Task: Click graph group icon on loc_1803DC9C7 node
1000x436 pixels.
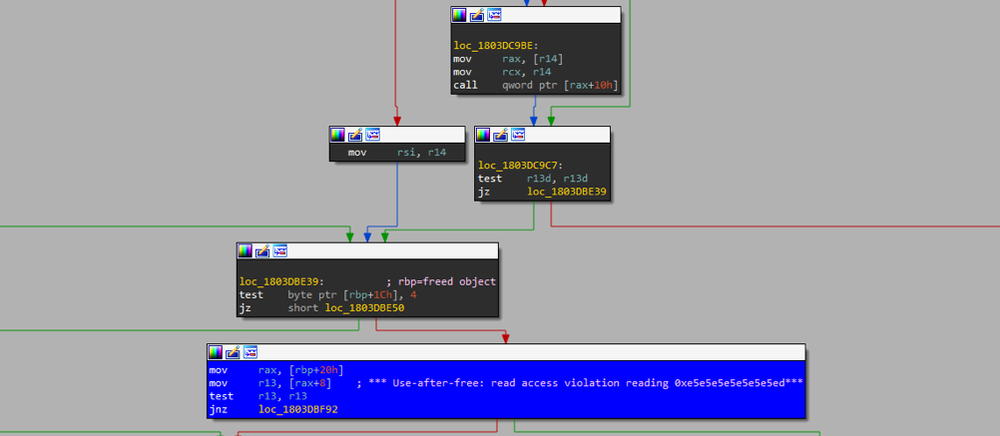Action: tap(518, 134)
